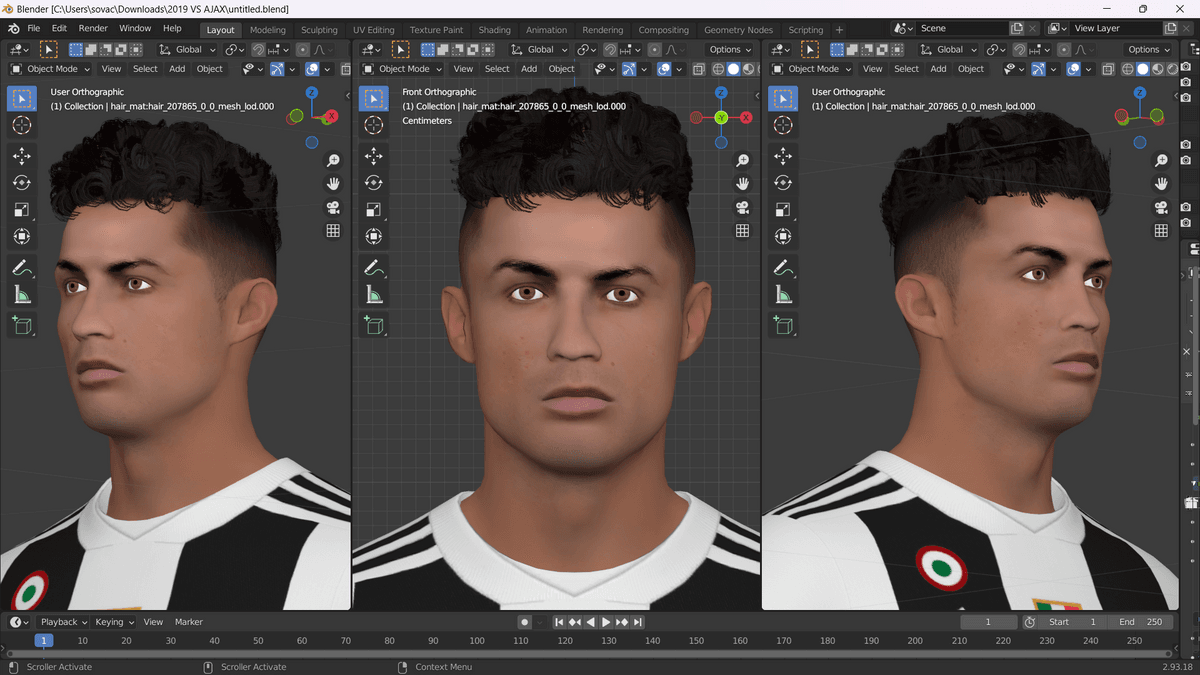Open the Render menu

tap(93, 28)
